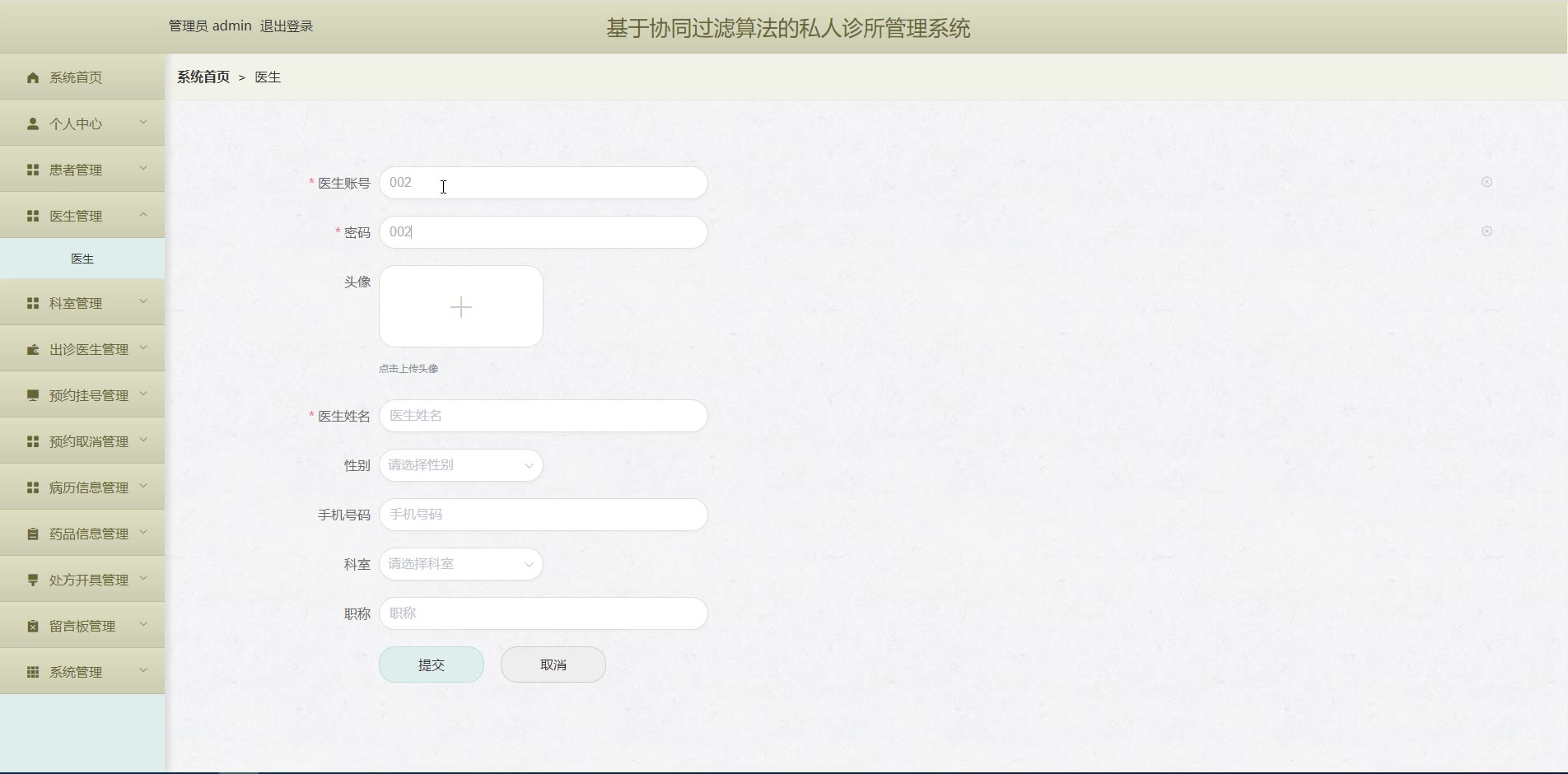Click the 密码 input field
Screen dimensions: 1568x774
click(544, 232)
